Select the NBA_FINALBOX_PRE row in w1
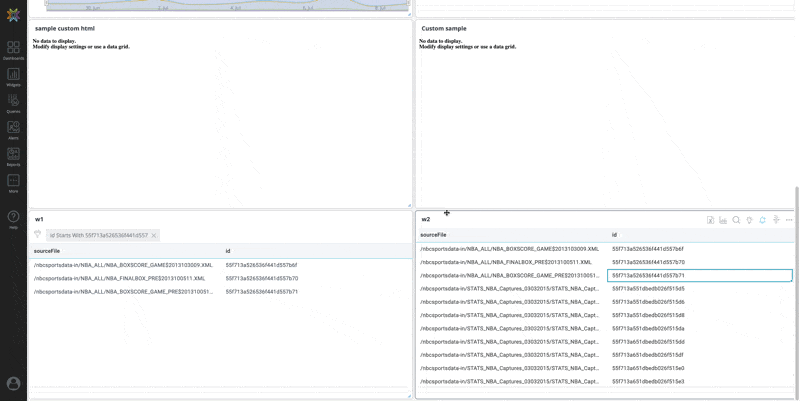Image resolution: width=800 pixels, height=401 pixels. click(x=120, y=279)
